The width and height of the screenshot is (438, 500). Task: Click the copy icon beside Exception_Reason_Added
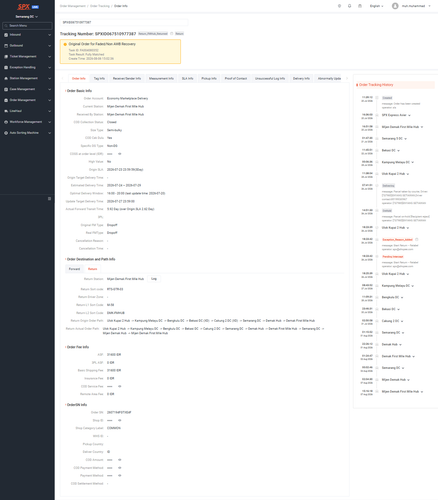(417, 239)
